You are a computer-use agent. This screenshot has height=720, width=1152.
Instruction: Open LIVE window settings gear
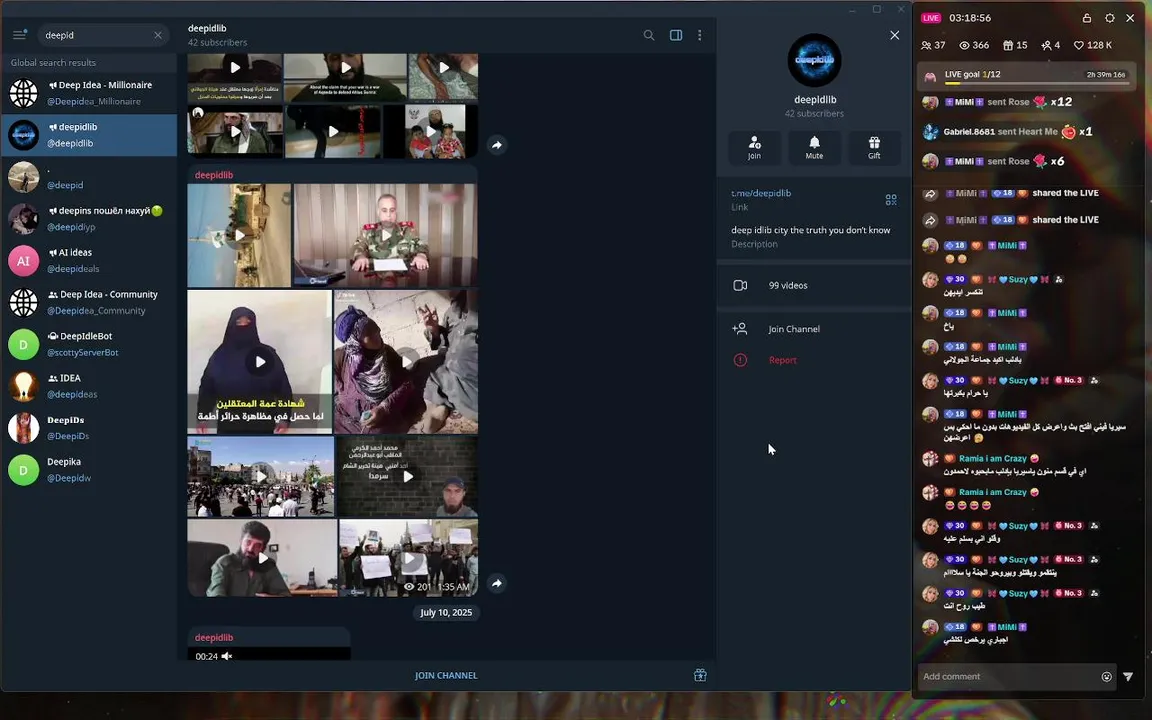pyautogui.click(x=1109, y=18)
